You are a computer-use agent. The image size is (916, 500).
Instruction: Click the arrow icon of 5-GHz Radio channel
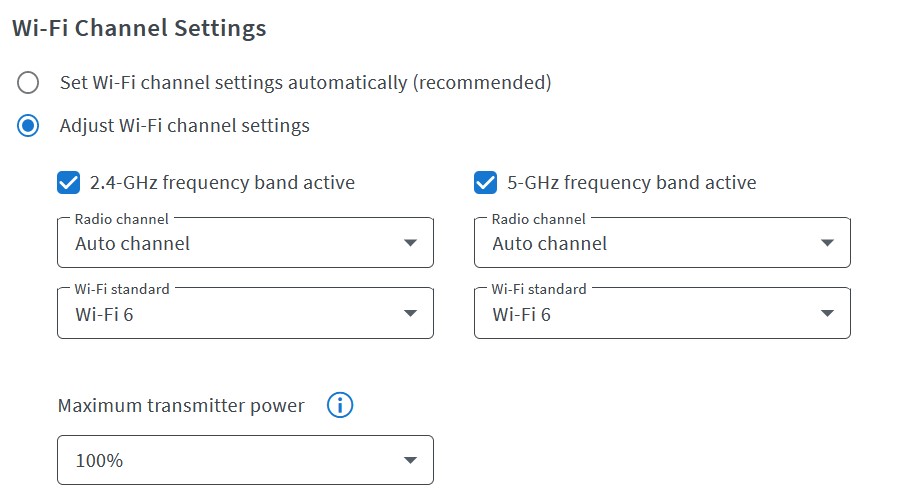coord(827,243)
